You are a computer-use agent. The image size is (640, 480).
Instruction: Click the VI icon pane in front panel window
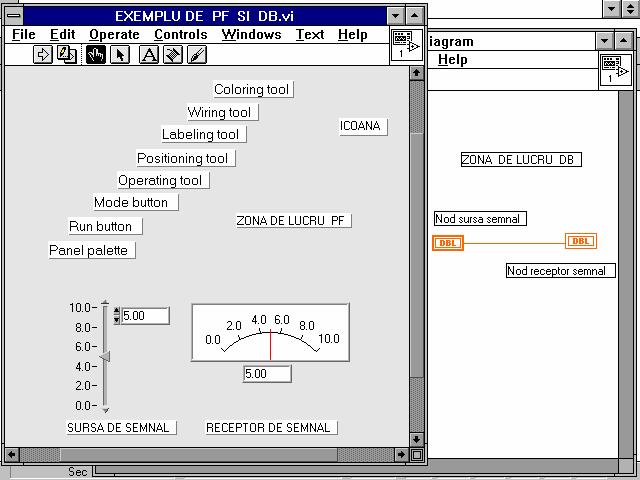407,45
